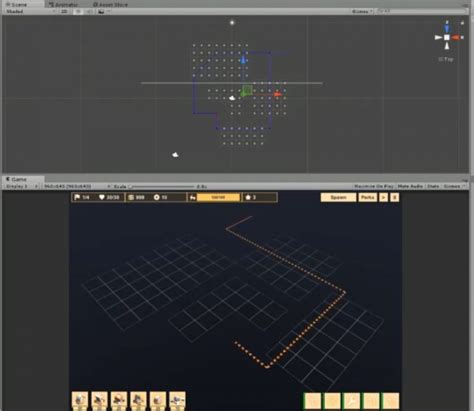Screen dimensions: 474x411
Task: Click the wave flag icon in HUD
Action: tap(77, 197)
